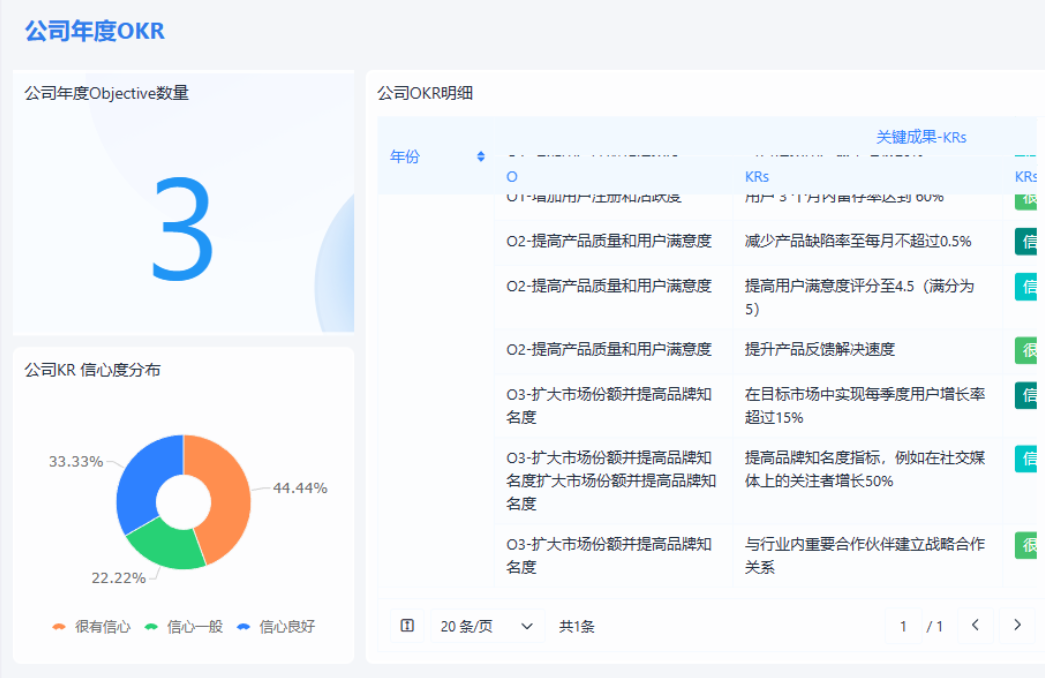This screenshot has width=1045, height=678.
Task: Open the 20条/页 page size dropdown
Action: 488,626
